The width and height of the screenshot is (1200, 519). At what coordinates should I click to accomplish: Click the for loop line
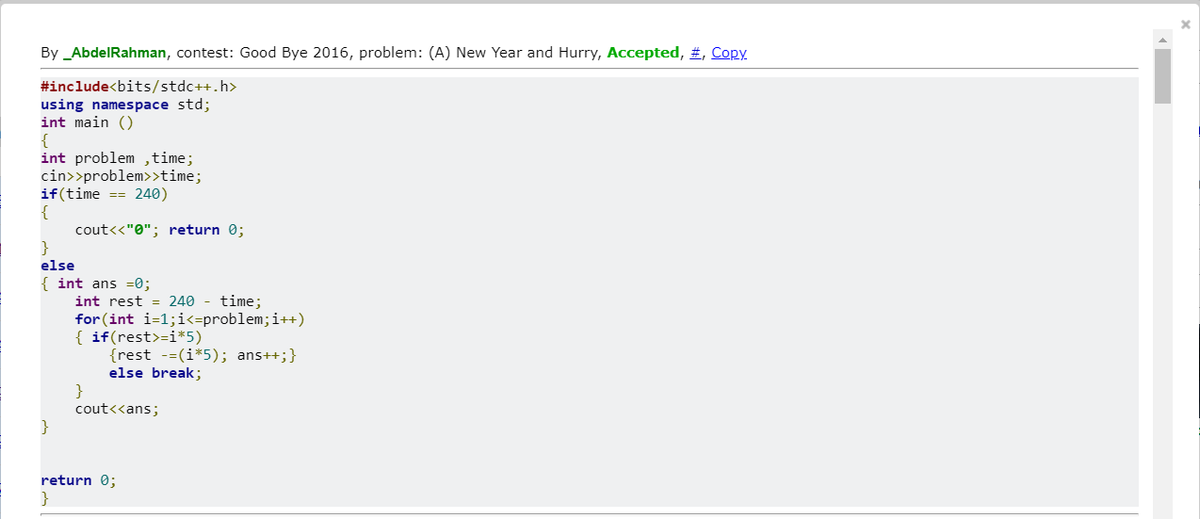190,320
